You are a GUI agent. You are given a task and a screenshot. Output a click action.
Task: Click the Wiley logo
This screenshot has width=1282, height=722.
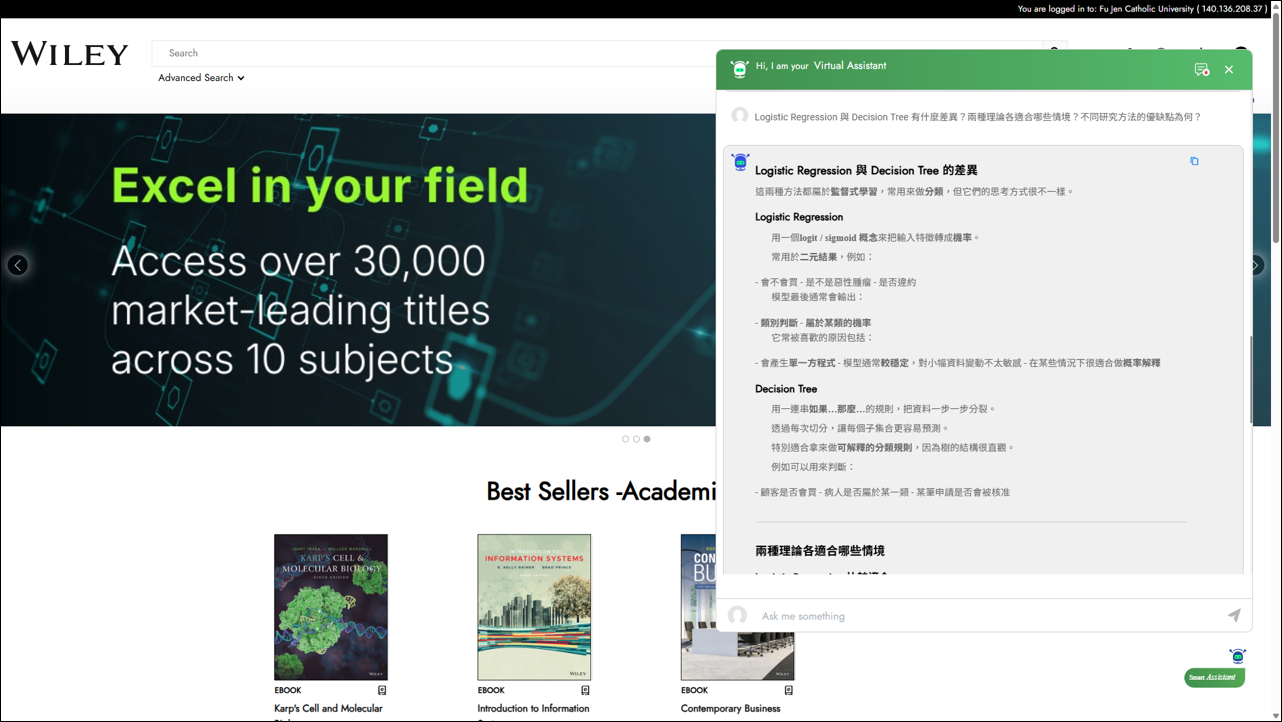pyautogui.click(x=70, y=54)
